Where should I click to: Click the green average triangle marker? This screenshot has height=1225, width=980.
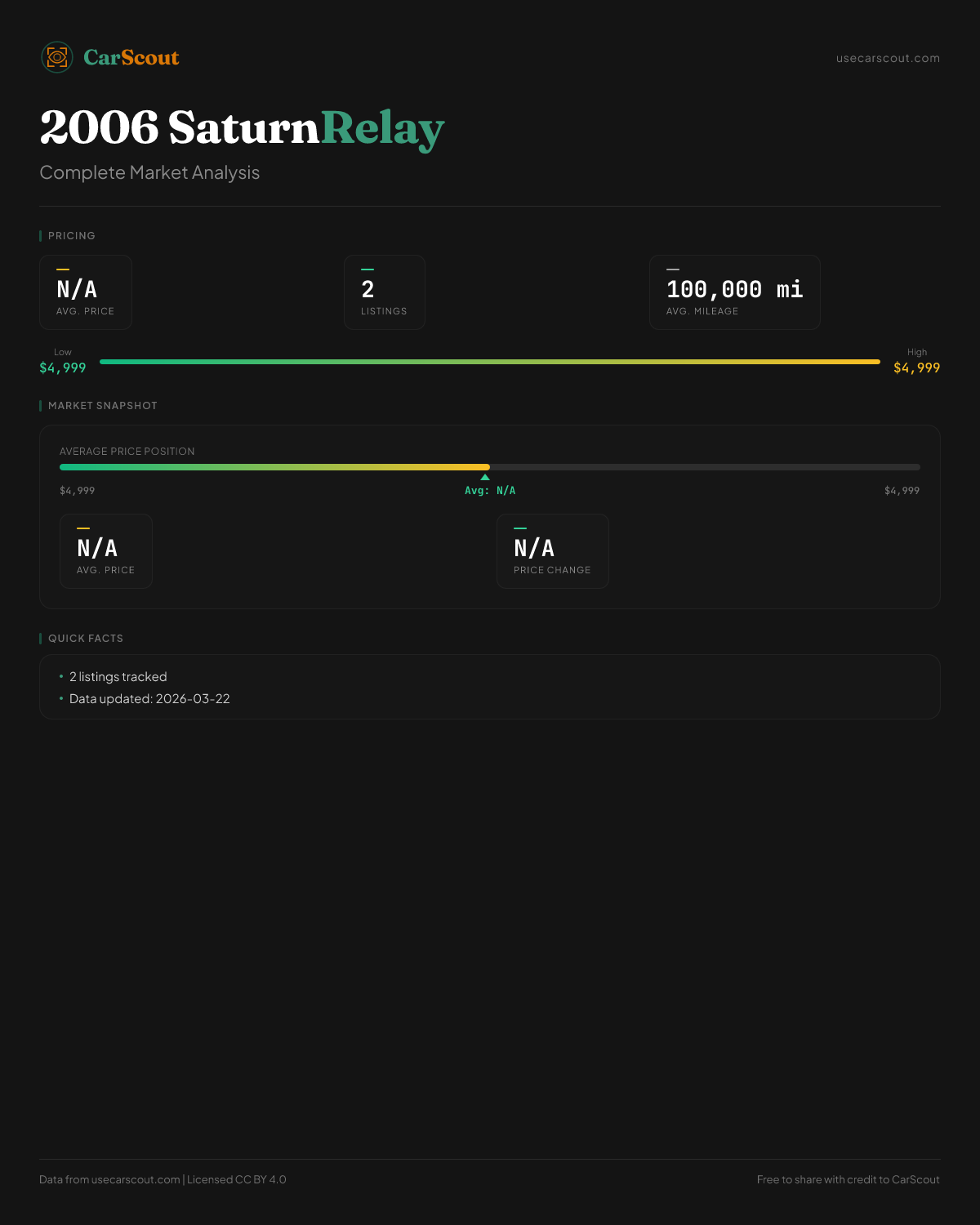(x=485, y=477)
